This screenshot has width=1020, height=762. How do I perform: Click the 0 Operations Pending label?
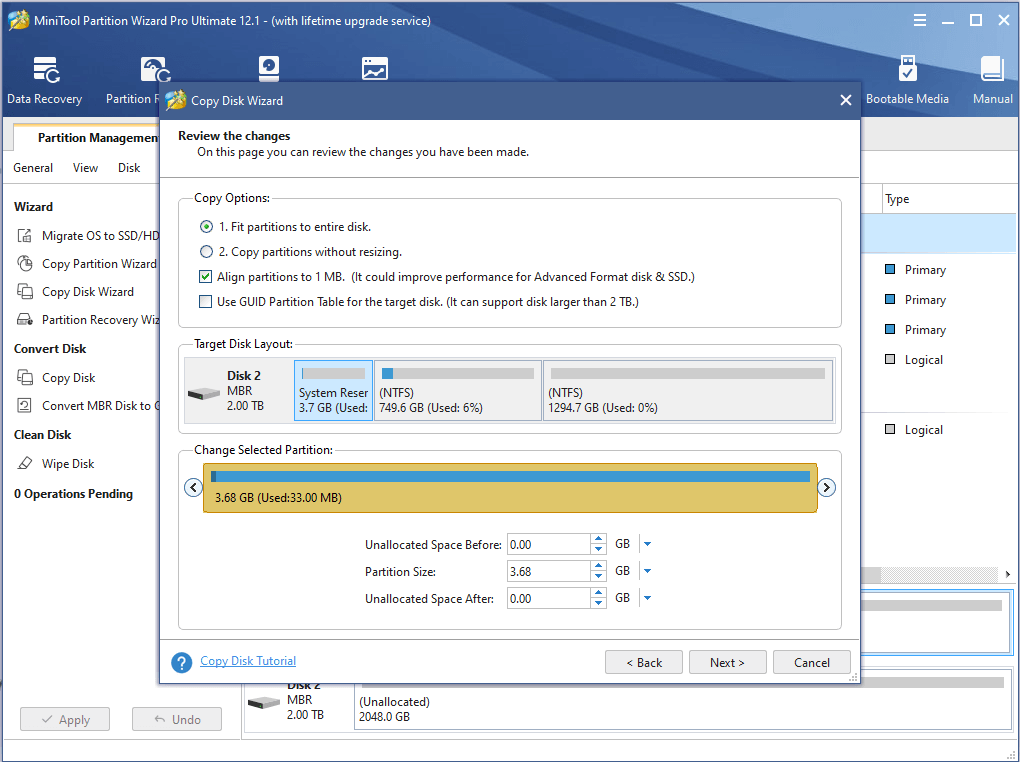73,494
